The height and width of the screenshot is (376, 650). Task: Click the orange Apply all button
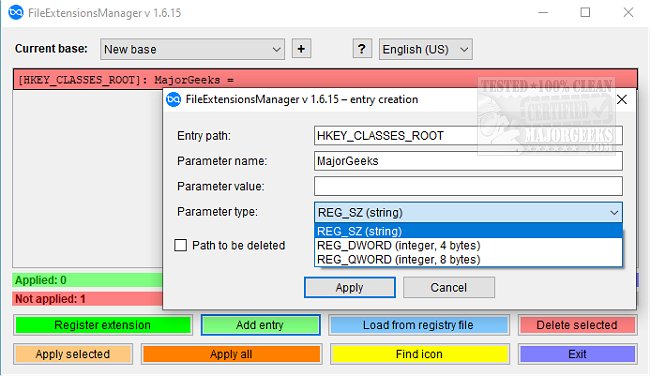pyautogui.click(x=231, y=354)
